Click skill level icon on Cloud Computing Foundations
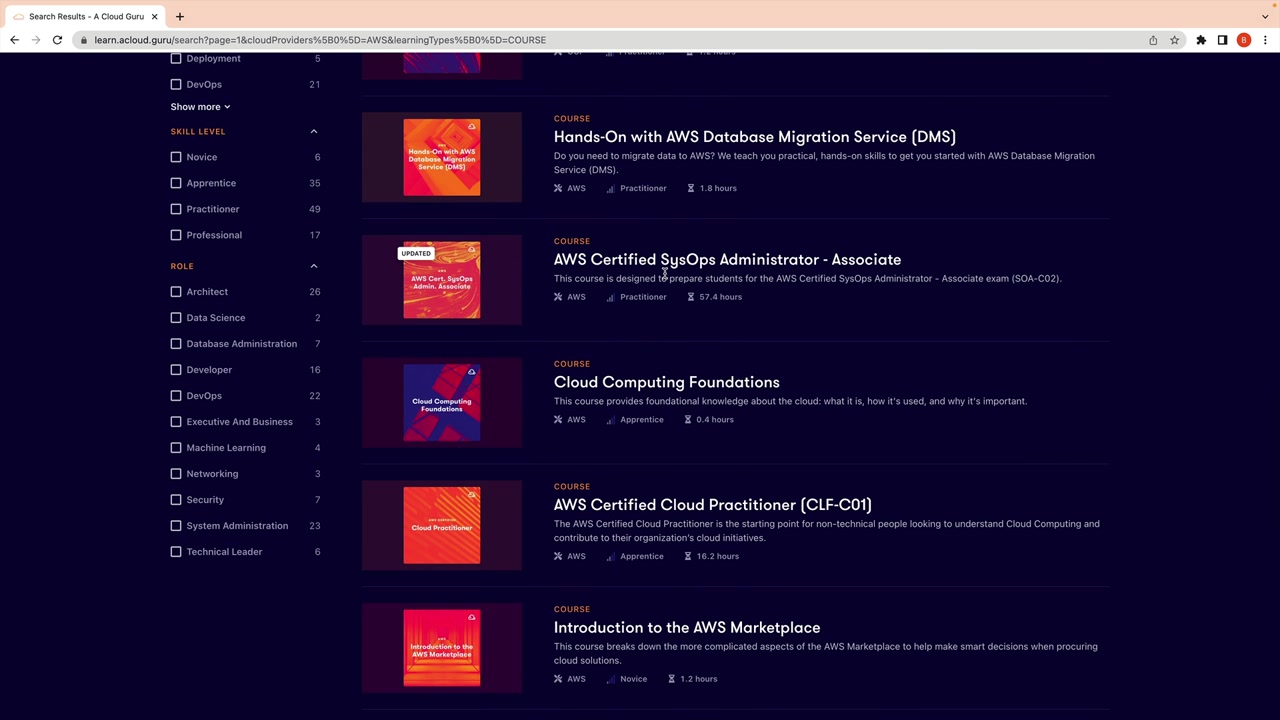1280x720 pixels. [x=610, y=420]
